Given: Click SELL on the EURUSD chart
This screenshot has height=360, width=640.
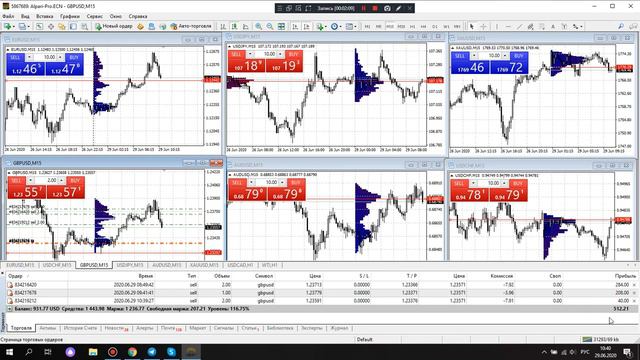Looking at the screenshot, I should [x=16, y=58].
